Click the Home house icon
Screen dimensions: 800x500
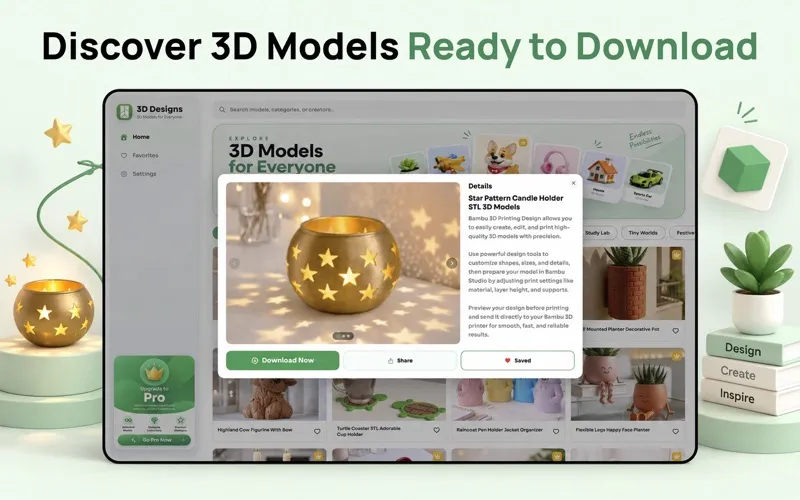123,137
